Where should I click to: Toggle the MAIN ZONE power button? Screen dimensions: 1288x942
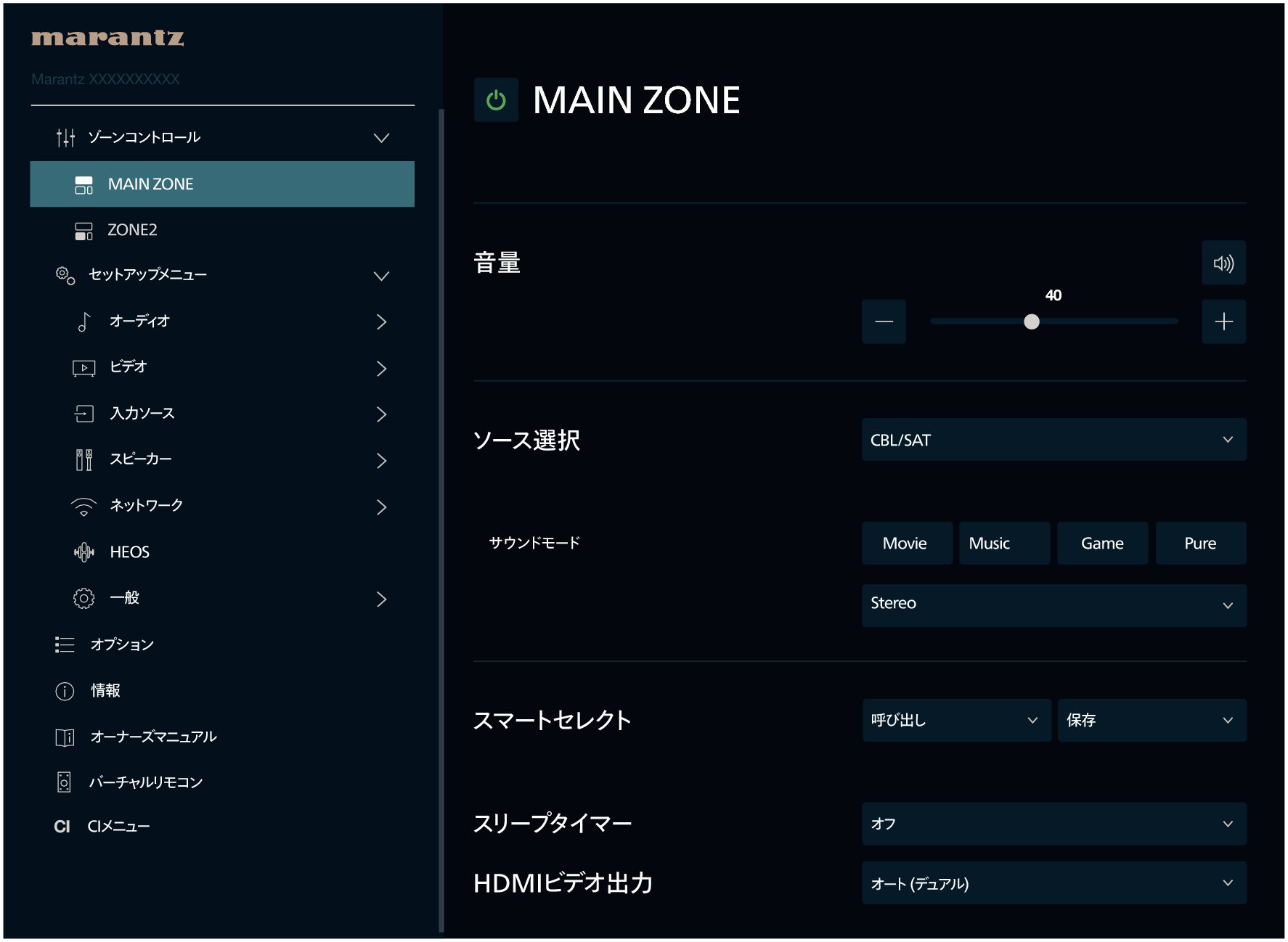[x=496, y=99]
